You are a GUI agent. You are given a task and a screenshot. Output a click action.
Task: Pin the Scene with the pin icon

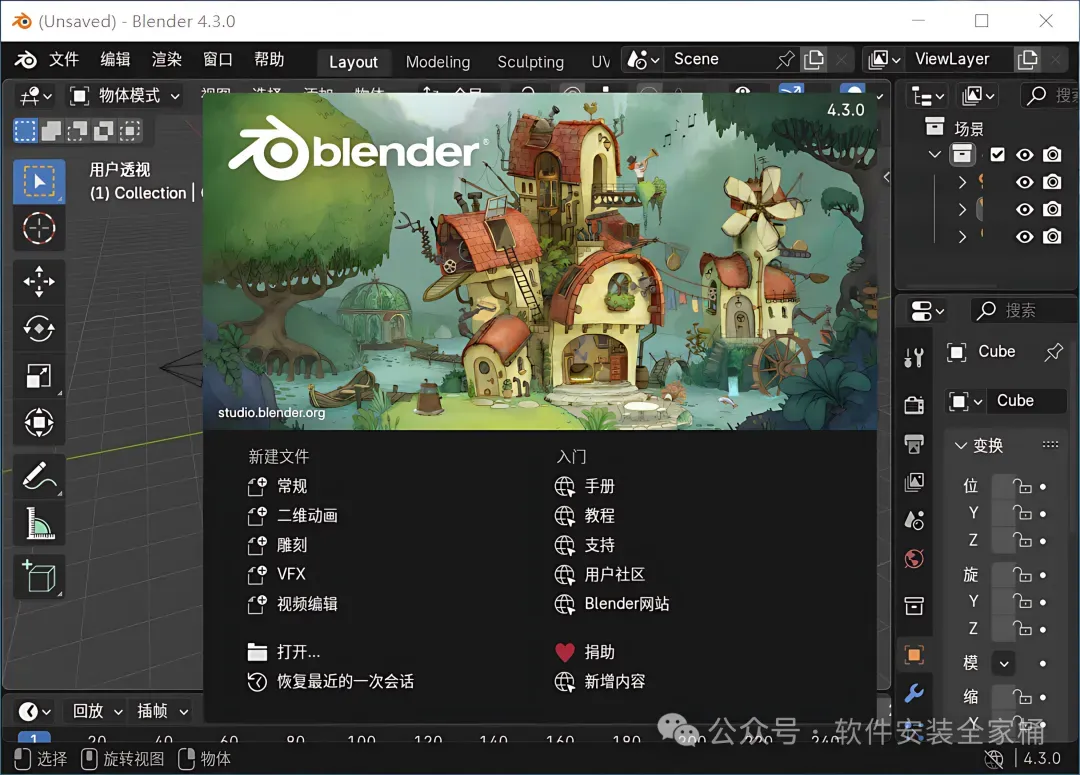[785, 60]
